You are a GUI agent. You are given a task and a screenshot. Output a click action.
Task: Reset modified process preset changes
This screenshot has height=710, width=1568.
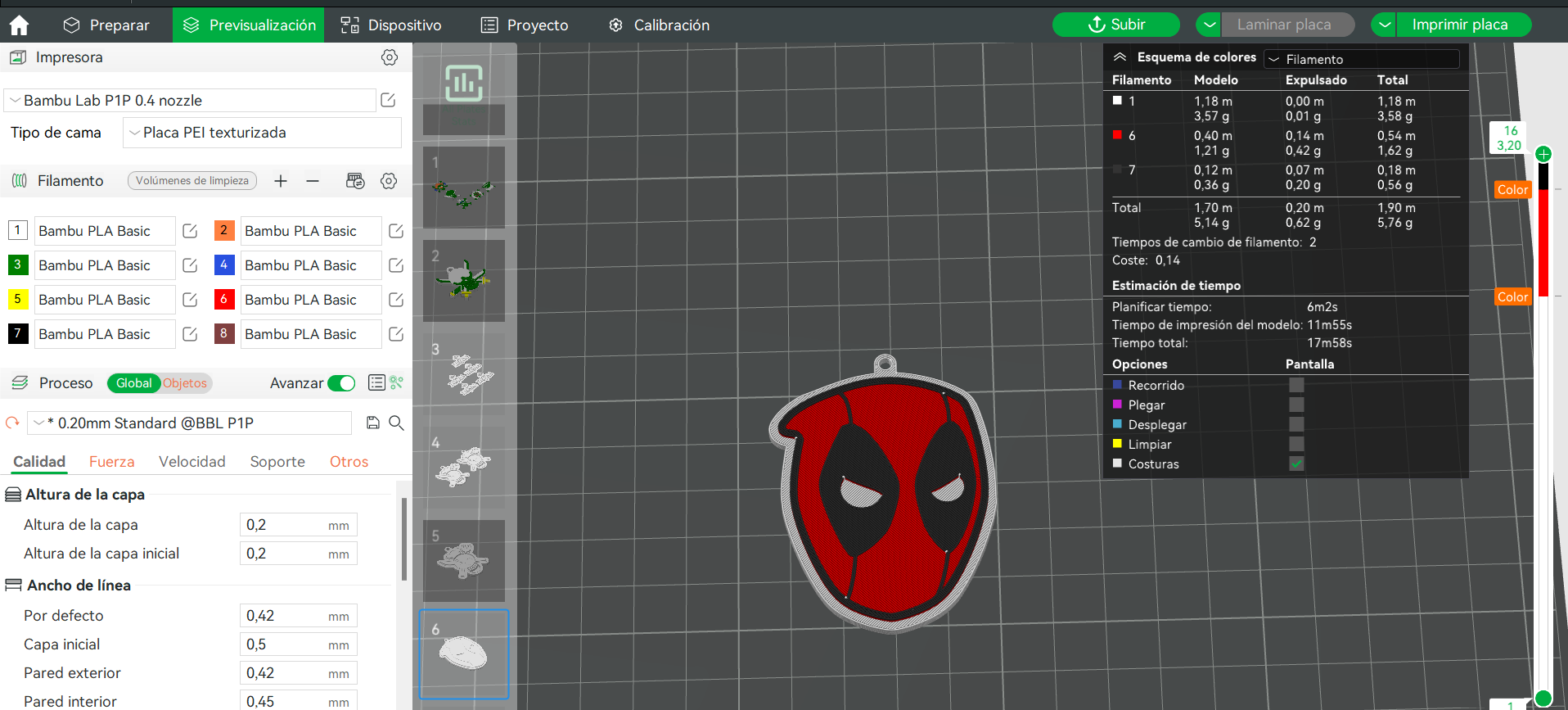[x=12, y=423]
